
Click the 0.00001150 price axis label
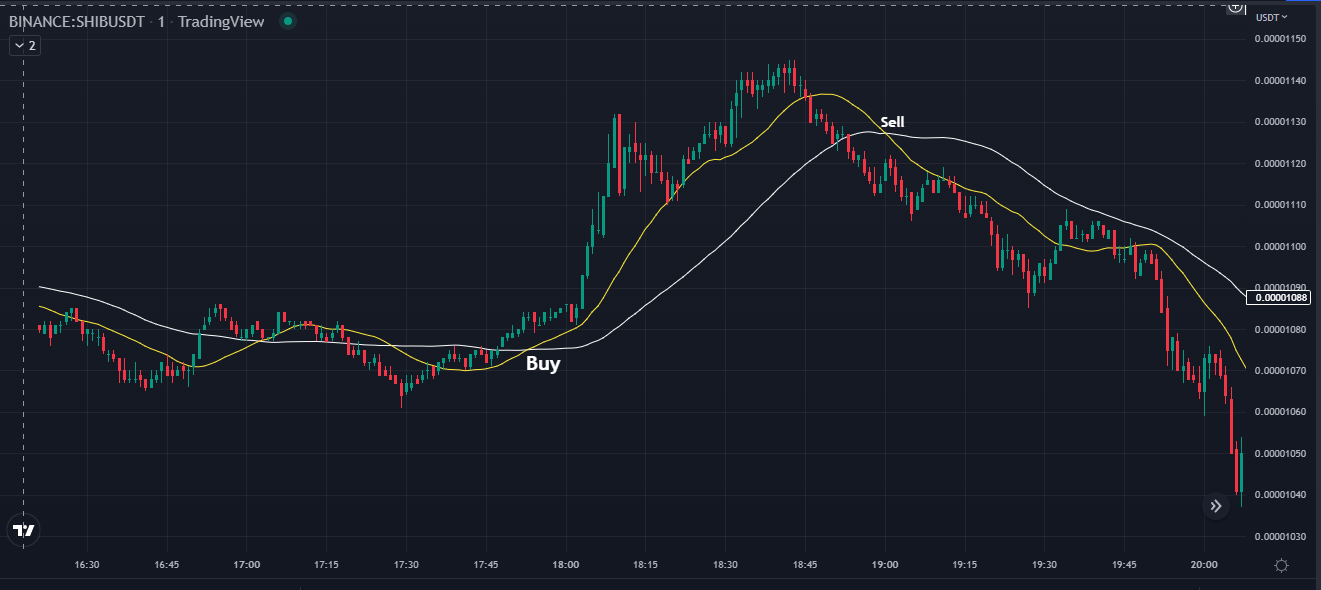point(1281,39)
